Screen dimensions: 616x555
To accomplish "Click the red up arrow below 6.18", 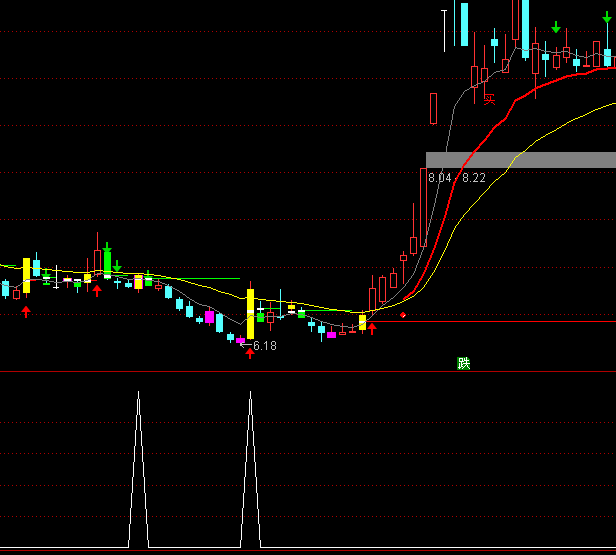I will (250, 354).
